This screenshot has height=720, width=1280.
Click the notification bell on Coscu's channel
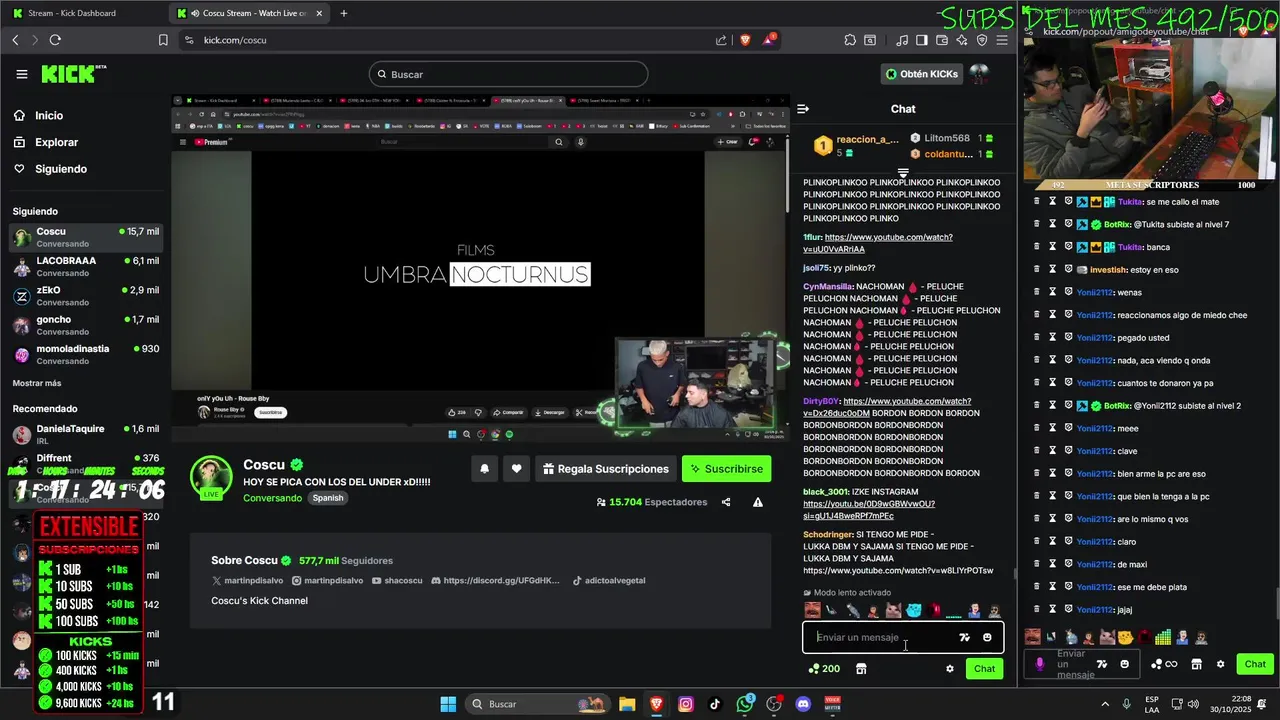click(485, 469)
